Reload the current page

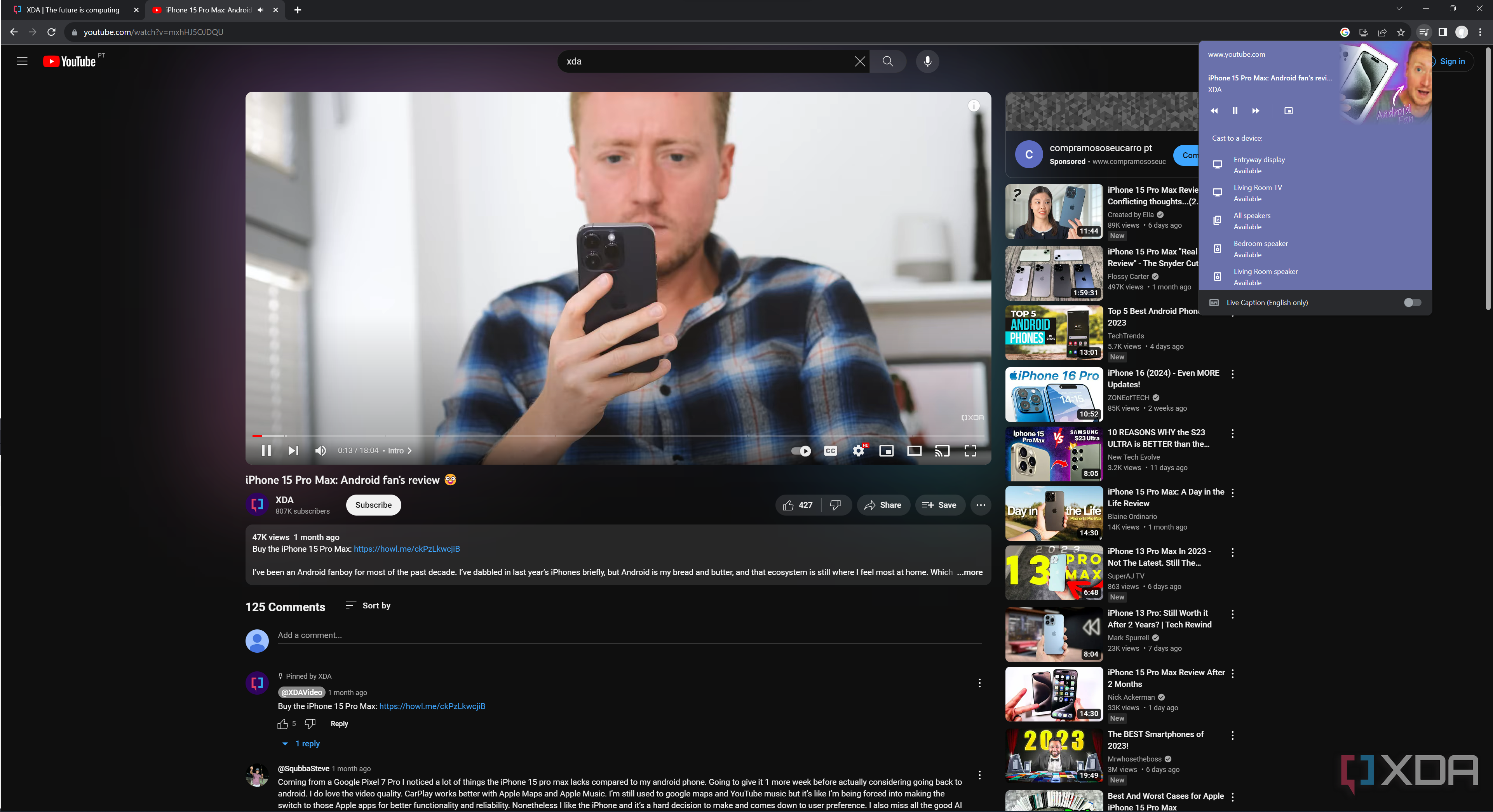(51, 32)
